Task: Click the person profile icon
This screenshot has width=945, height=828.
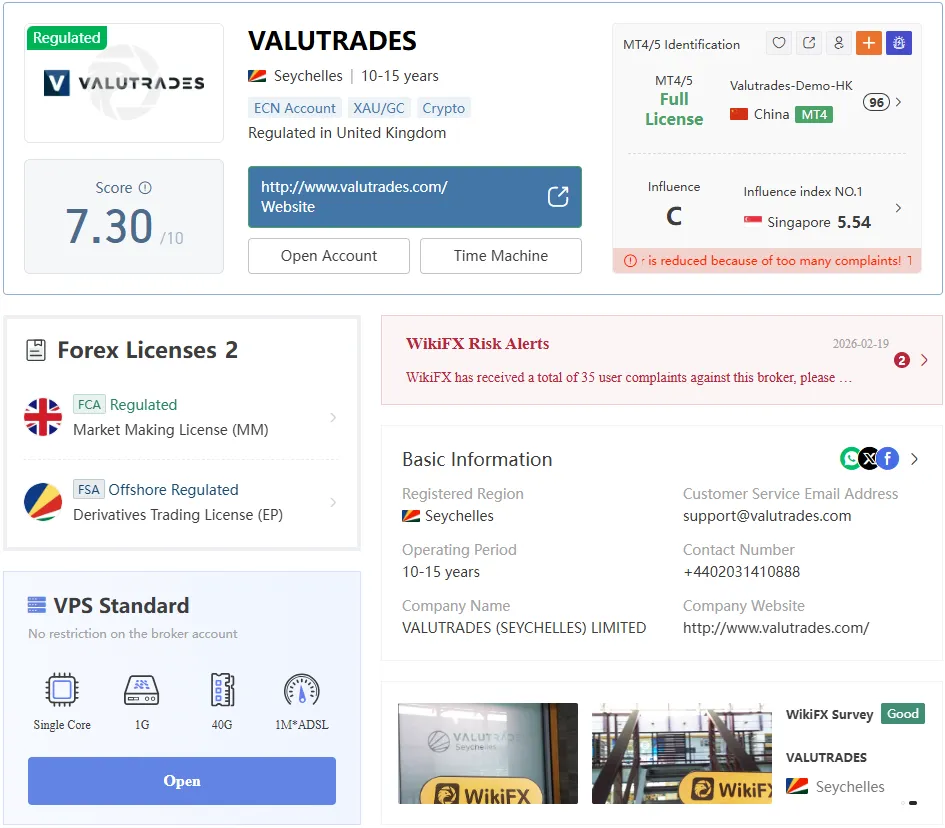Action: click(838, 43)
